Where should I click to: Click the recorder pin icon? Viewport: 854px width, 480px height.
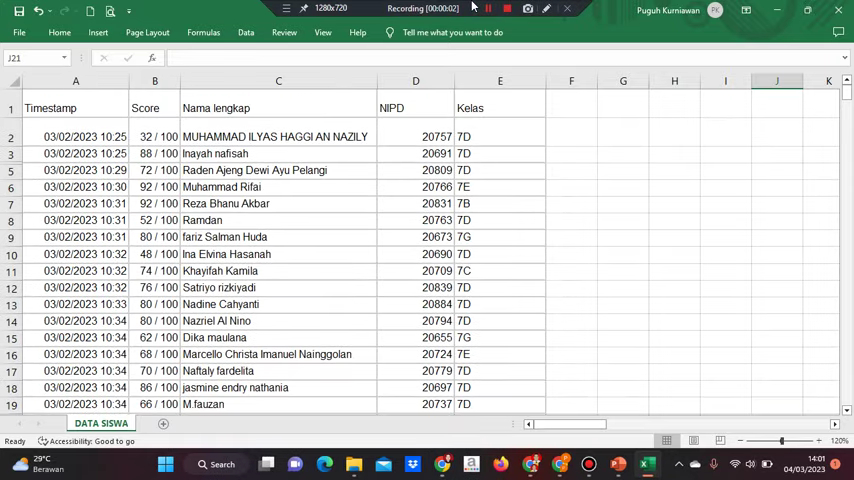[304, 8]
